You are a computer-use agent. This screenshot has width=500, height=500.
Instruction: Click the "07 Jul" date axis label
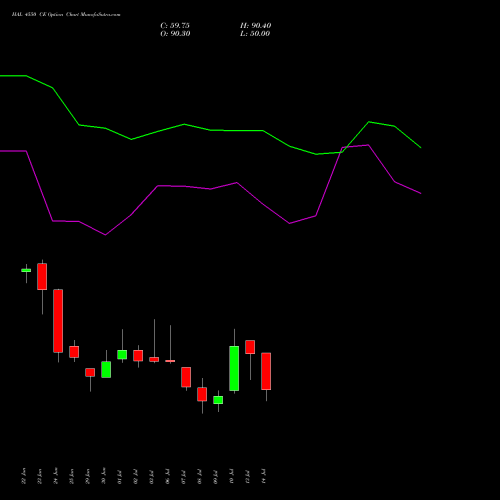click(x=184, y=476)
